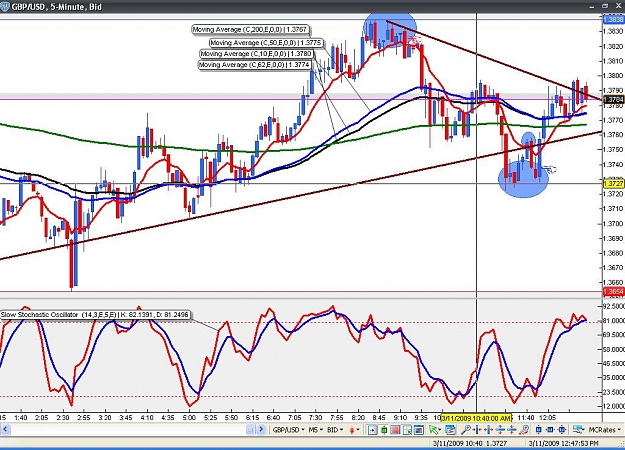
Task: Open the BID price type dropdown
Action: 335,430
